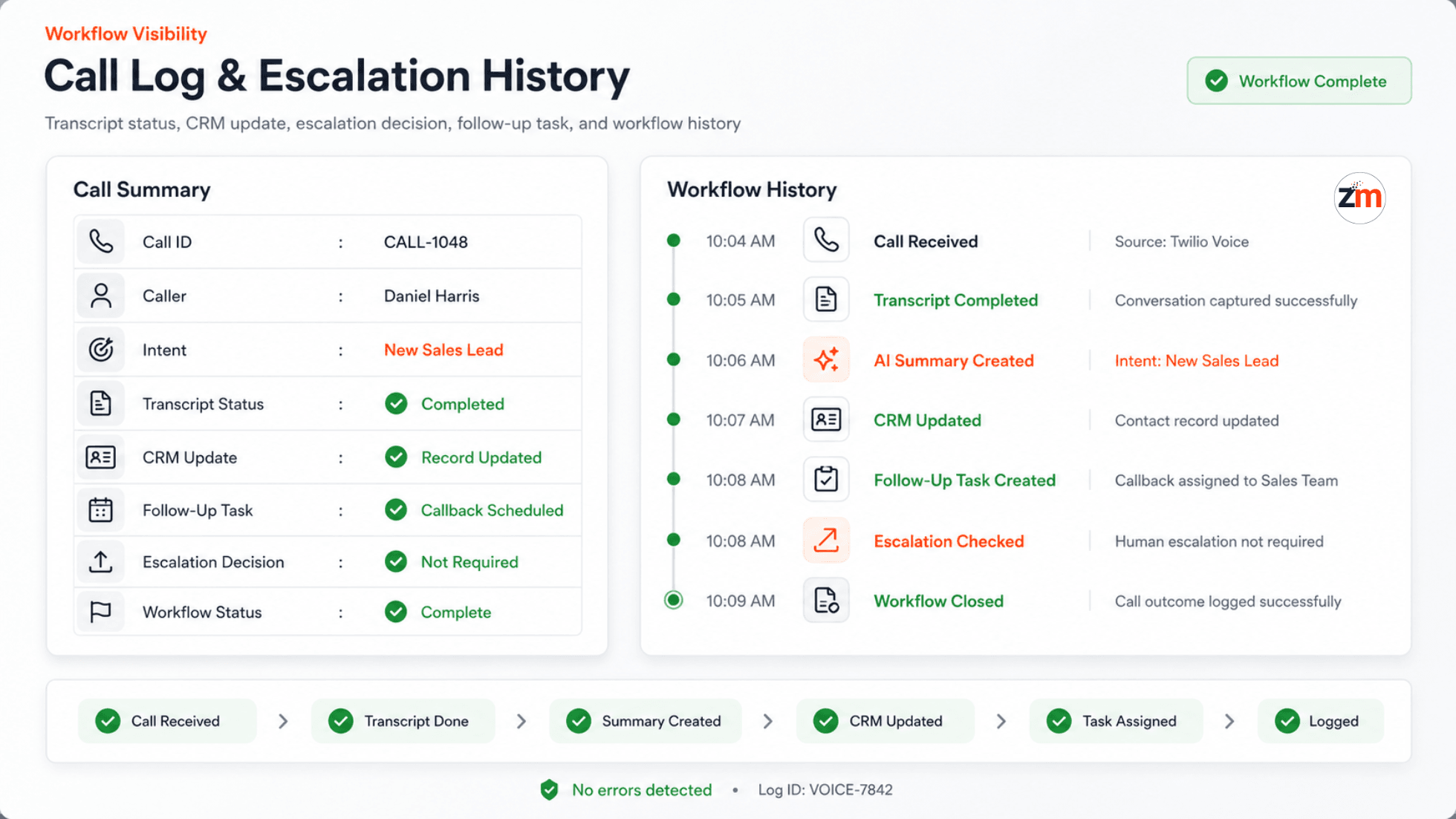
Task: Click green check beside Complete workflow status
Action: 396,612
